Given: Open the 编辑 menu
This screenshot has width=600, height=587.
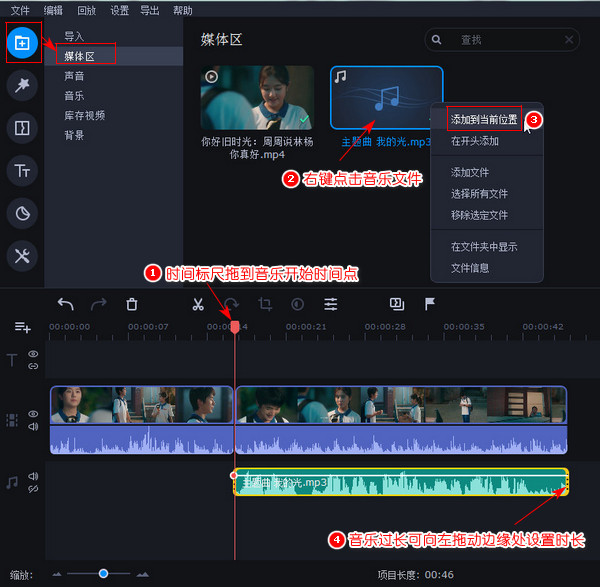Looking at the screenshot, I should click(x=53, y=10).
